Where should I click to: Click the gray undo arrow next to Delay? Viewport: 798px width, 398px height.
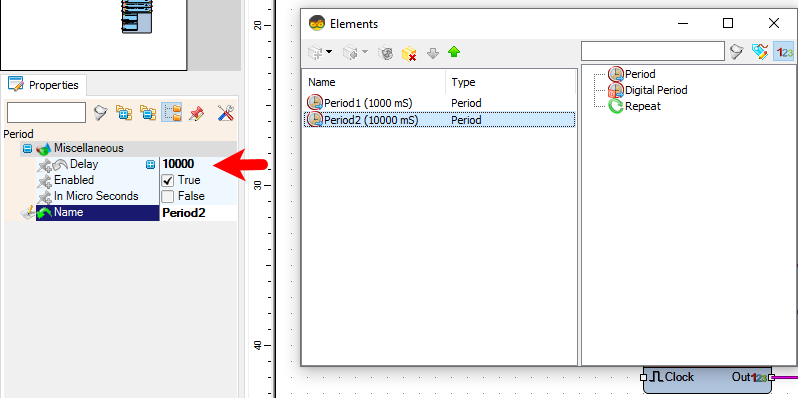click(61, 164)
